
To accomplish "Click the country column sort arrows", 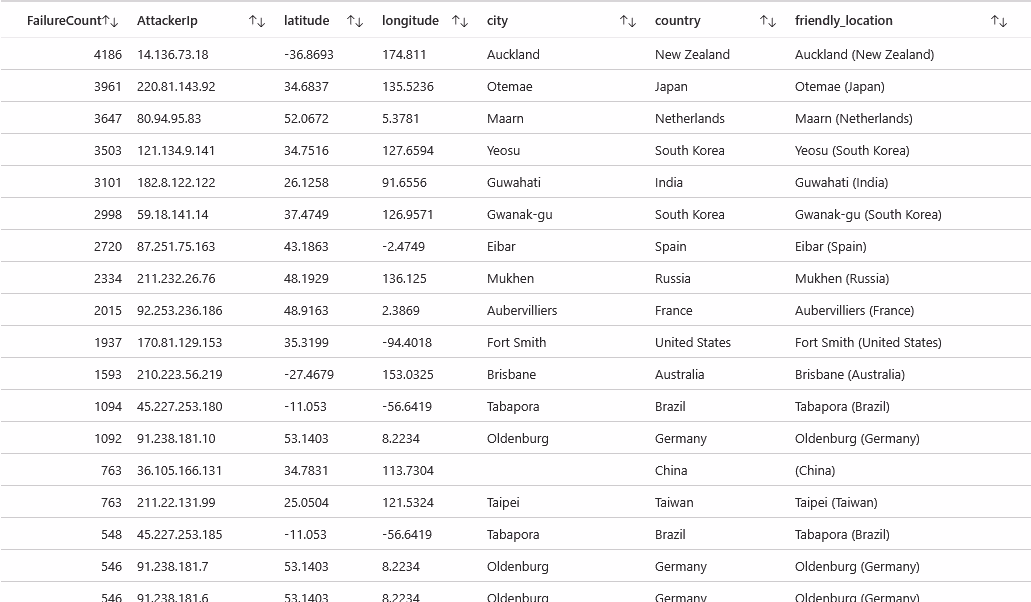I will (x=768, y=21).
